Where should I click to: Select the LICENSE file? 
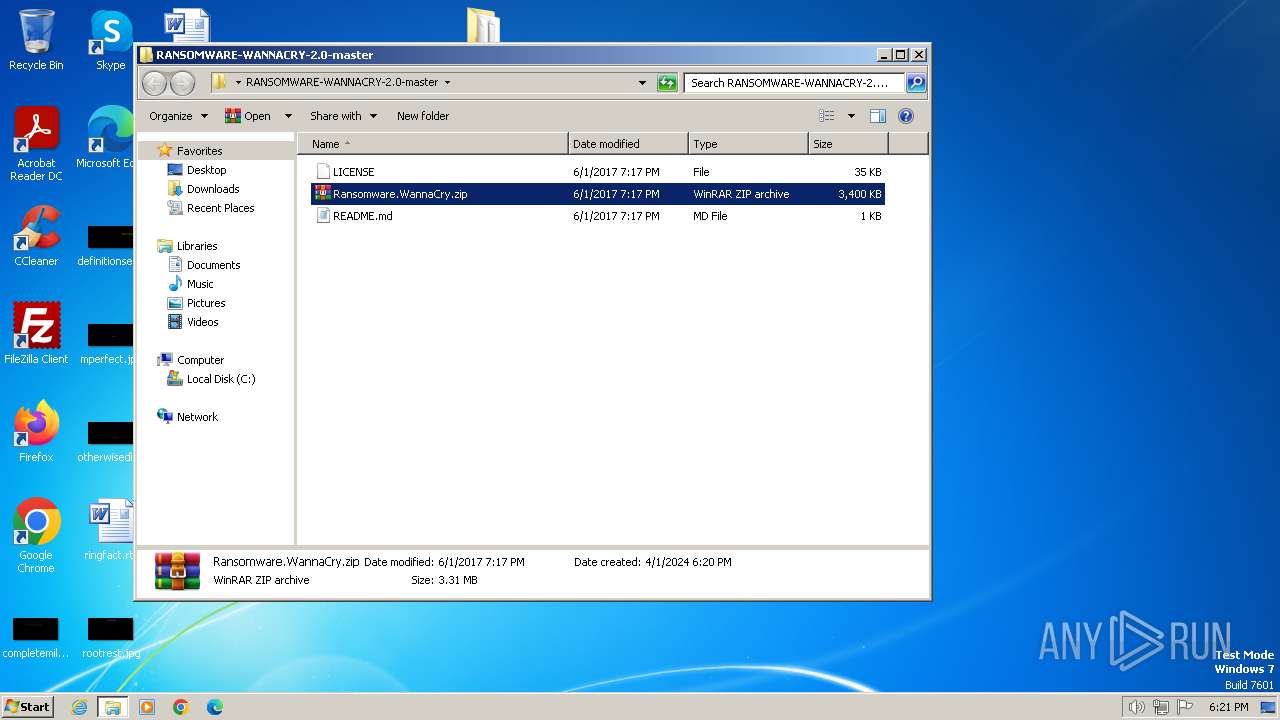[353, 172]
